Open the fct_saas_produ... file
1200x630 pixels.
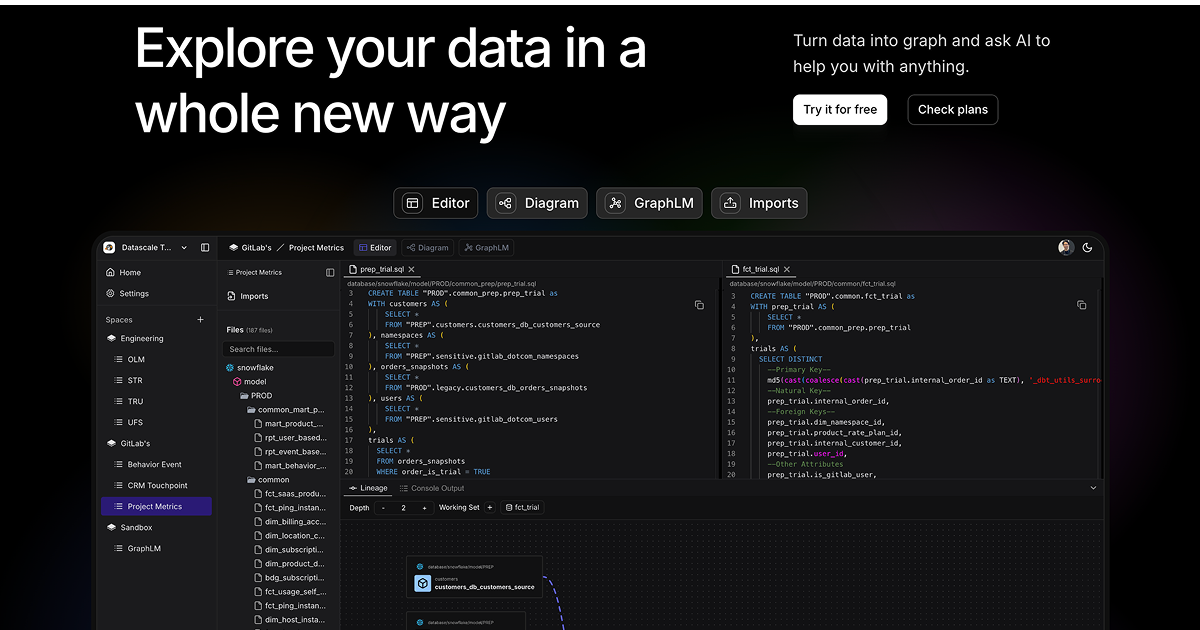pyautogui.click(x=290, y=493)
